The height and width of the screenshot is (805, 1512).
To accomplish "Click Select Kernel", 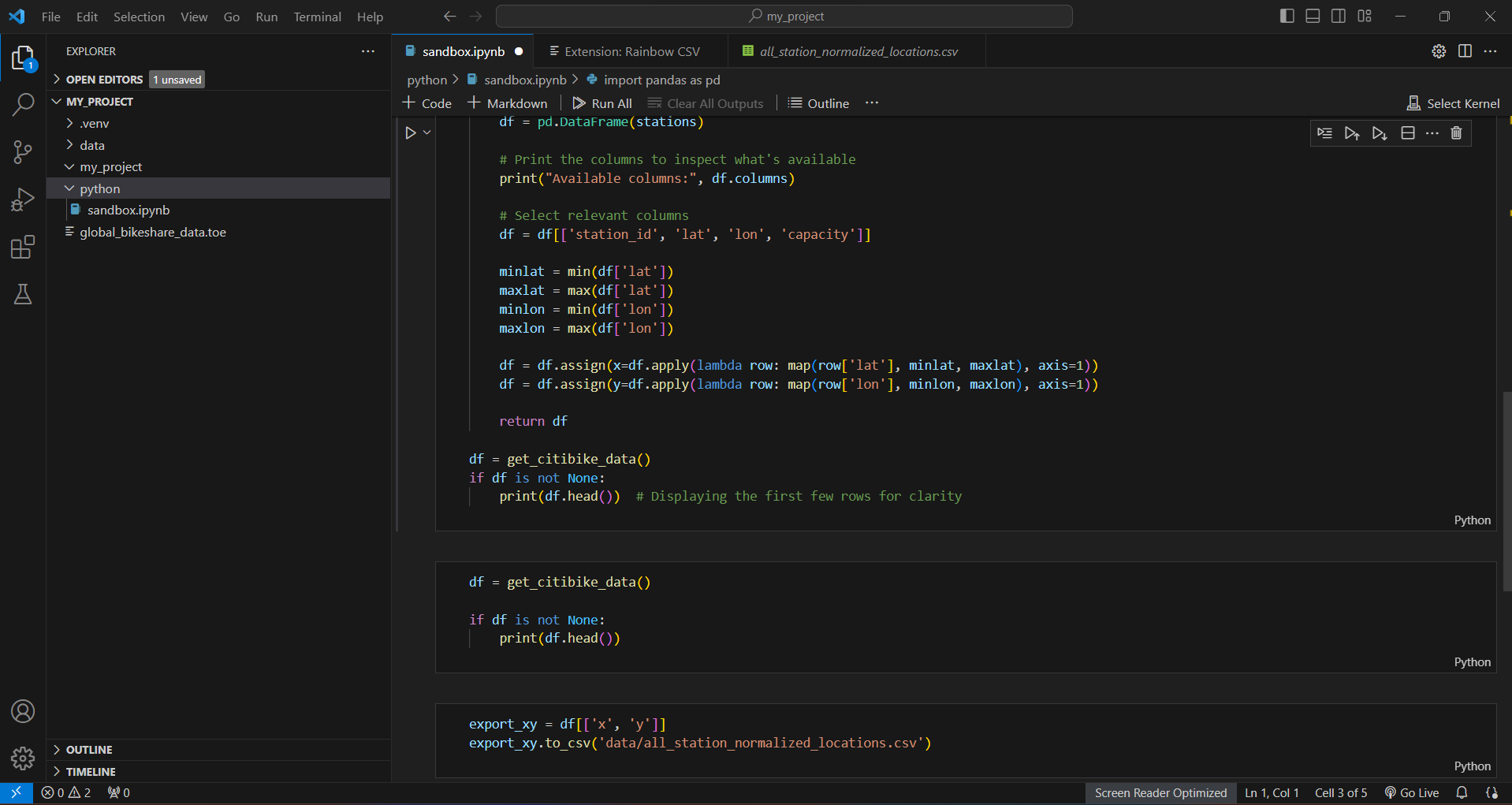I will 1454,103.
